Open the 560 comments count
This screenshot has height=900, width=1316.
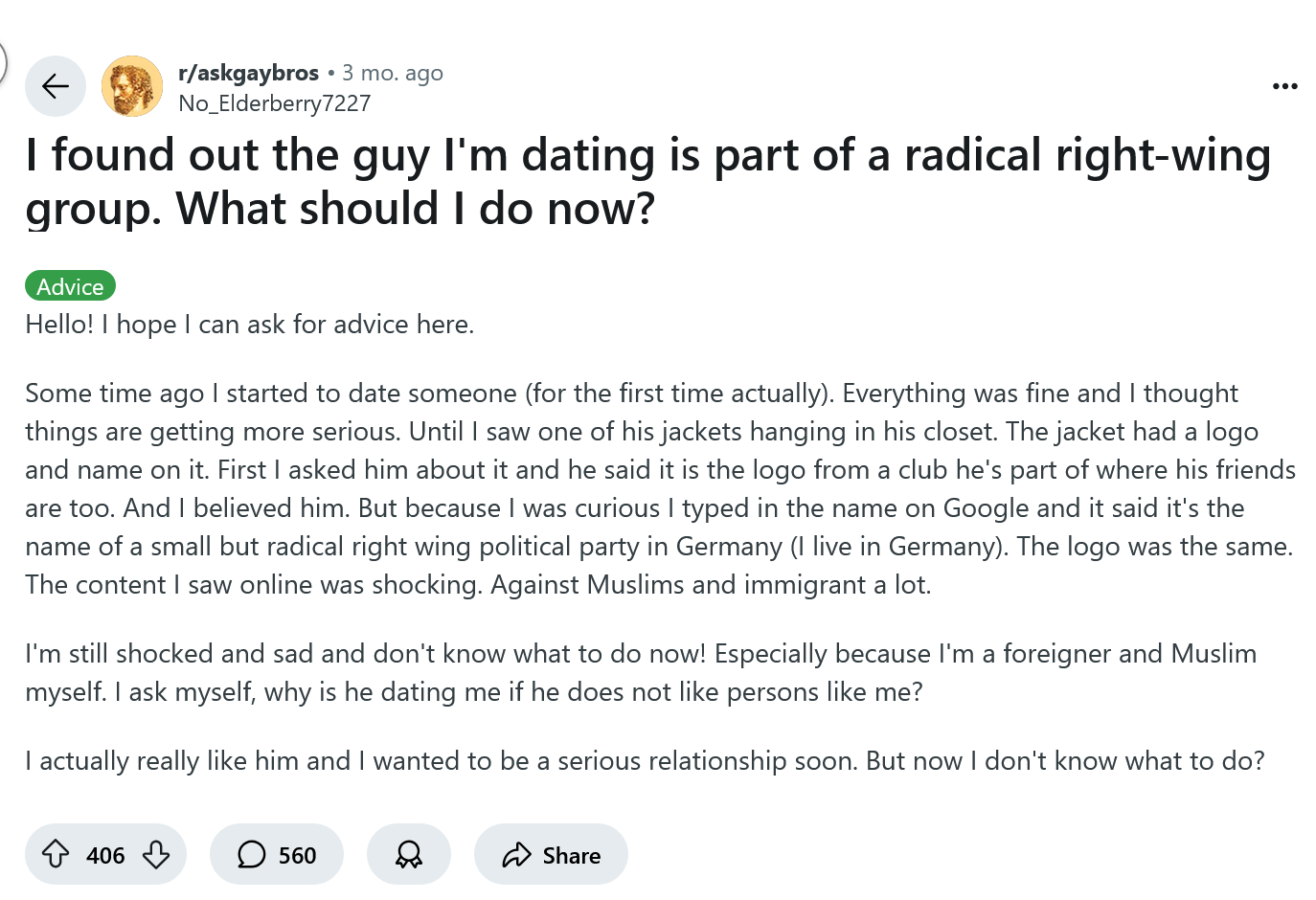coord(297,855)
